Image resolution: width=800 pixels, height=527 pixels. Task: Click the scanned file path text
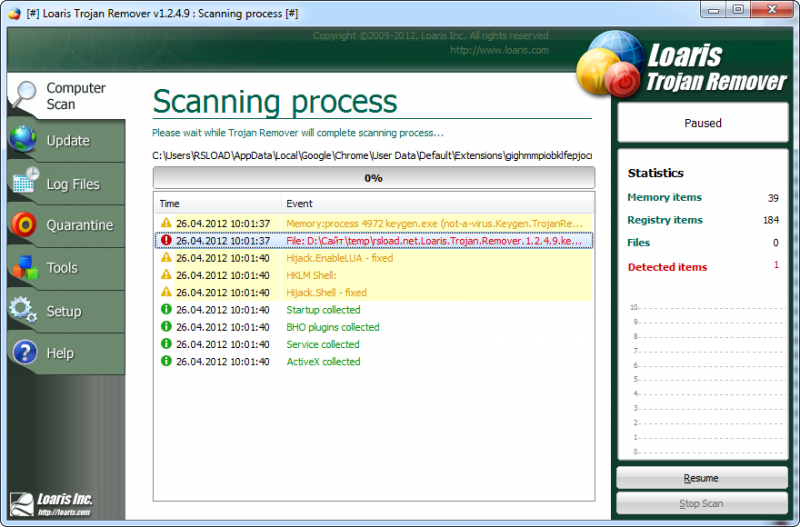point(372,156)
